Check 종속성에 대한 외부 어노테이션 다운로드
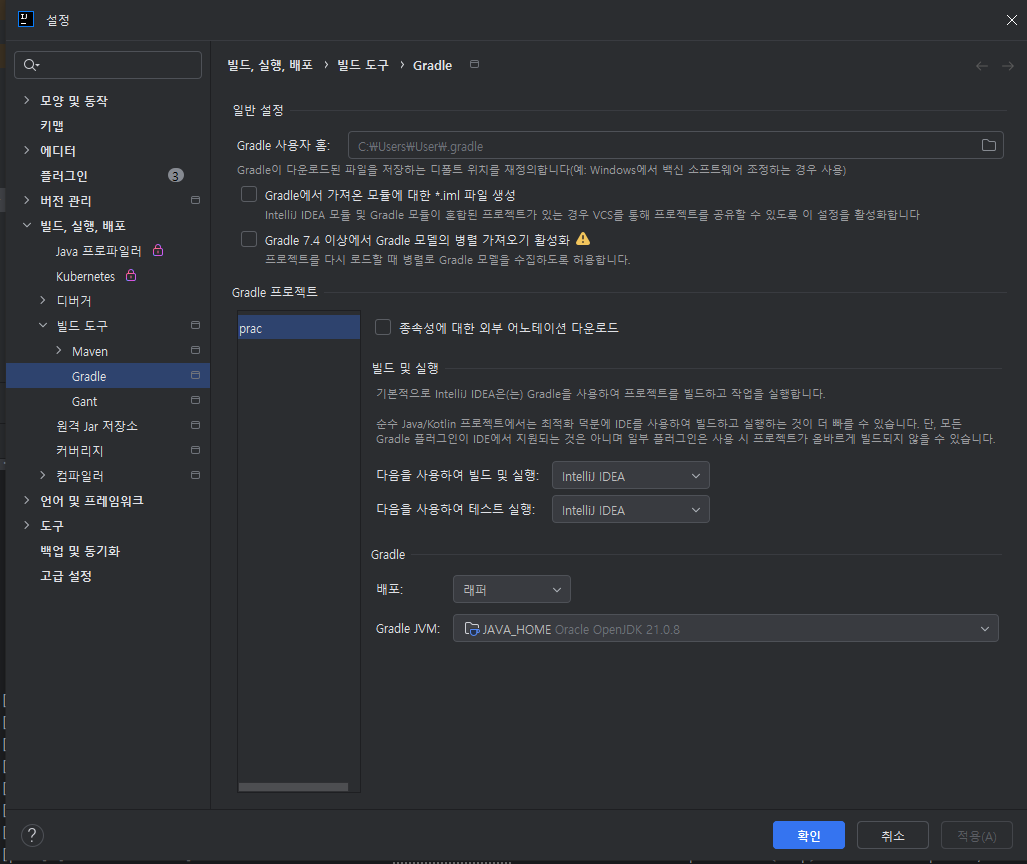The height and width of the screenshot is (864, 1027). click(x=383, y=327)
